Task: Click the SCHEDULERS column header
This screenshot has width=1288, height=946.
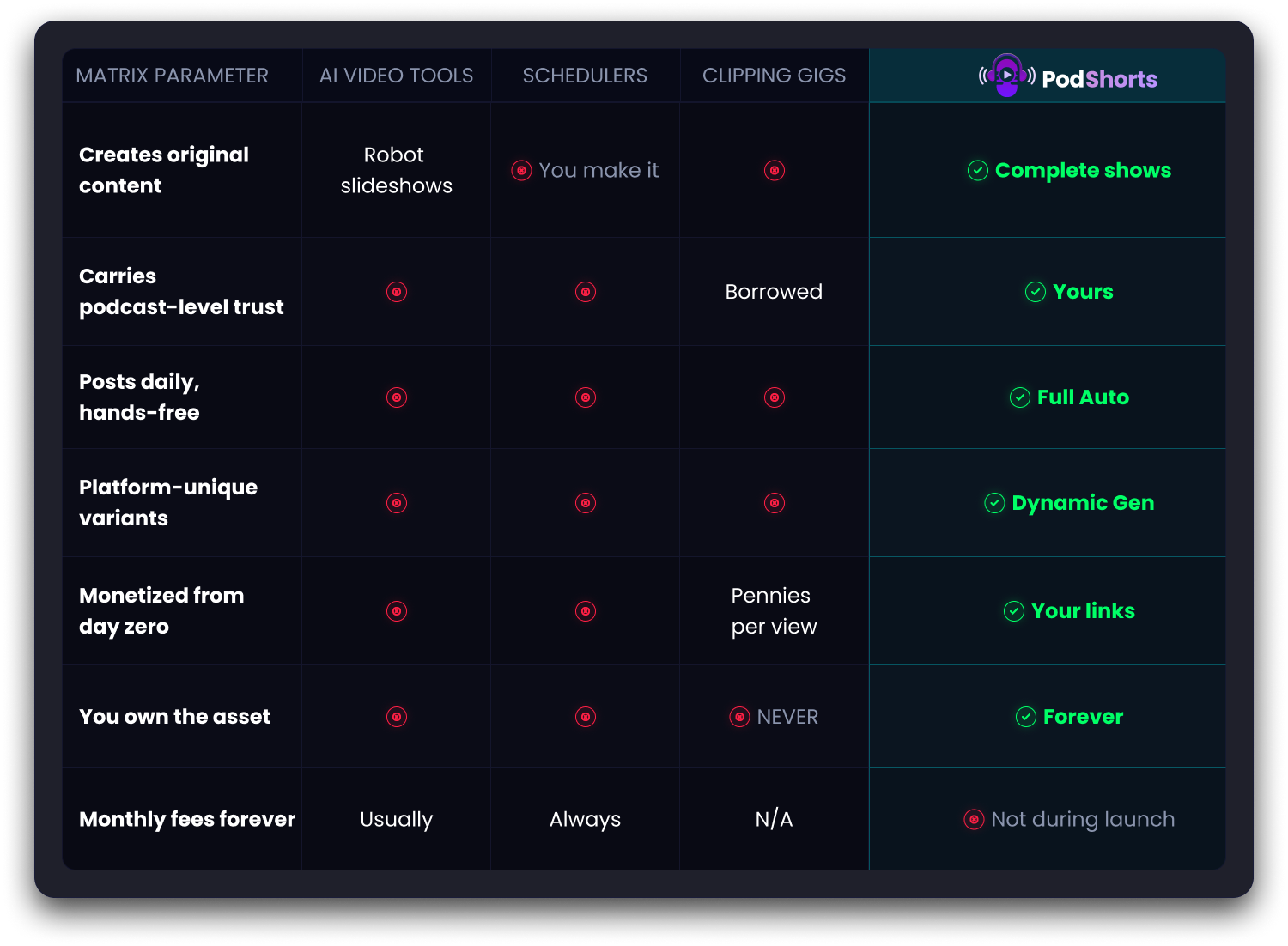Action: pyautogui.click(x=585, y=76)
